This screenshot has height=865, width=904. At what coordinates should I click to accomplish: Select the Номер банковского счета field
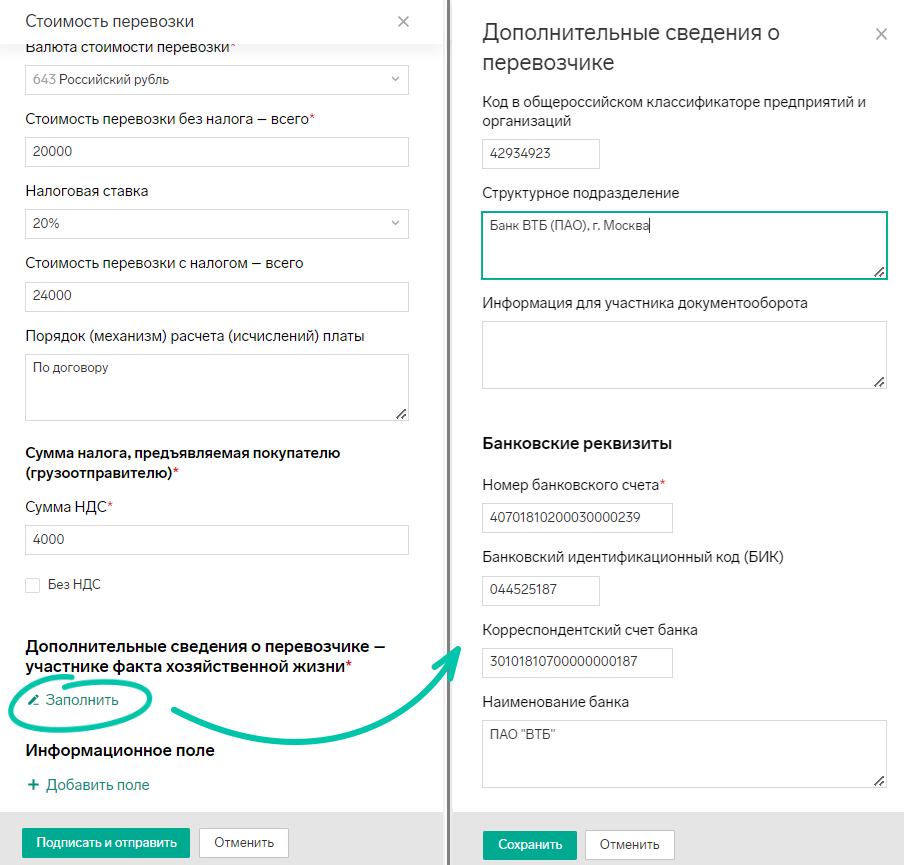pos(577,518)
